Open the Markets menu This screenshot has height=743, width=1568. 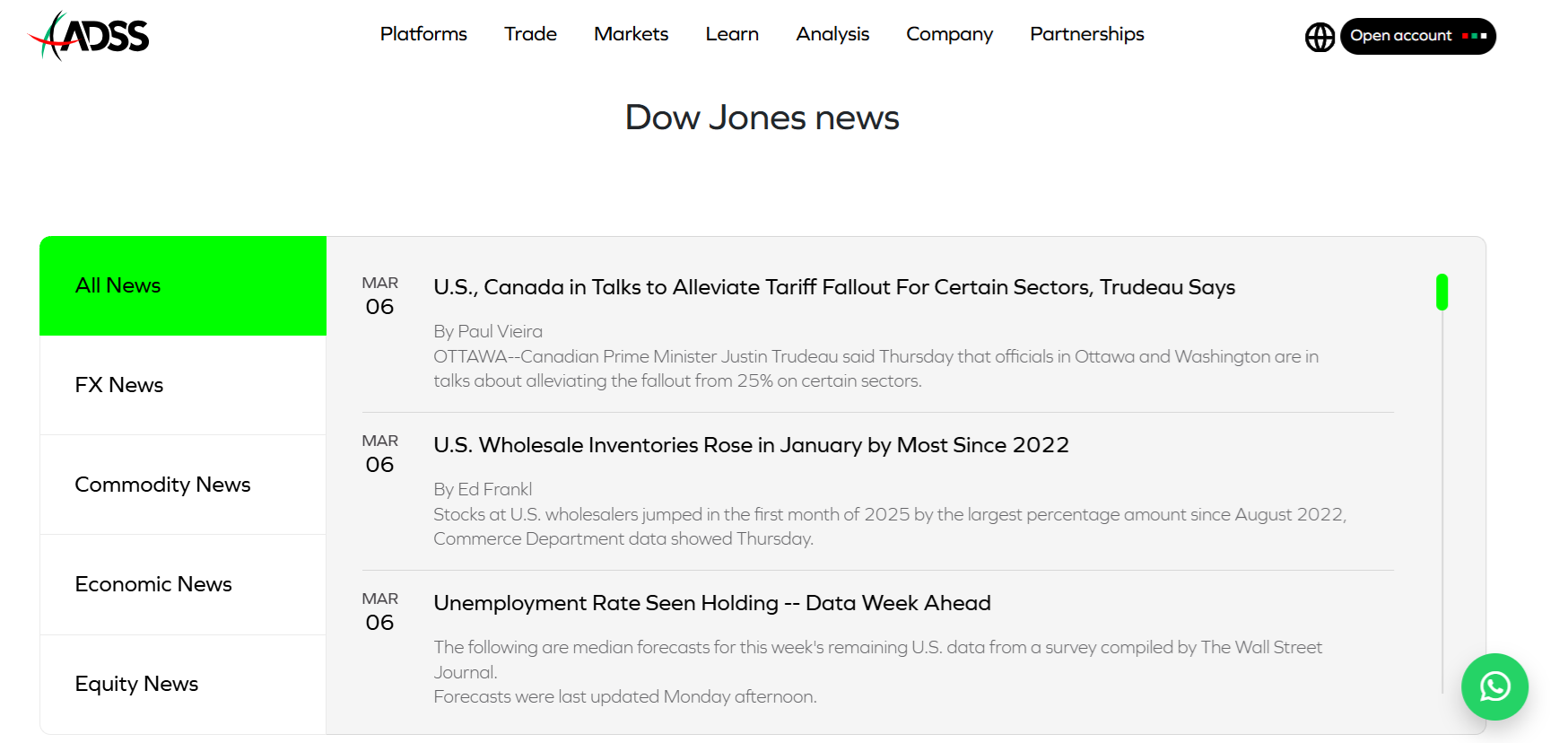tap(631, 34)
